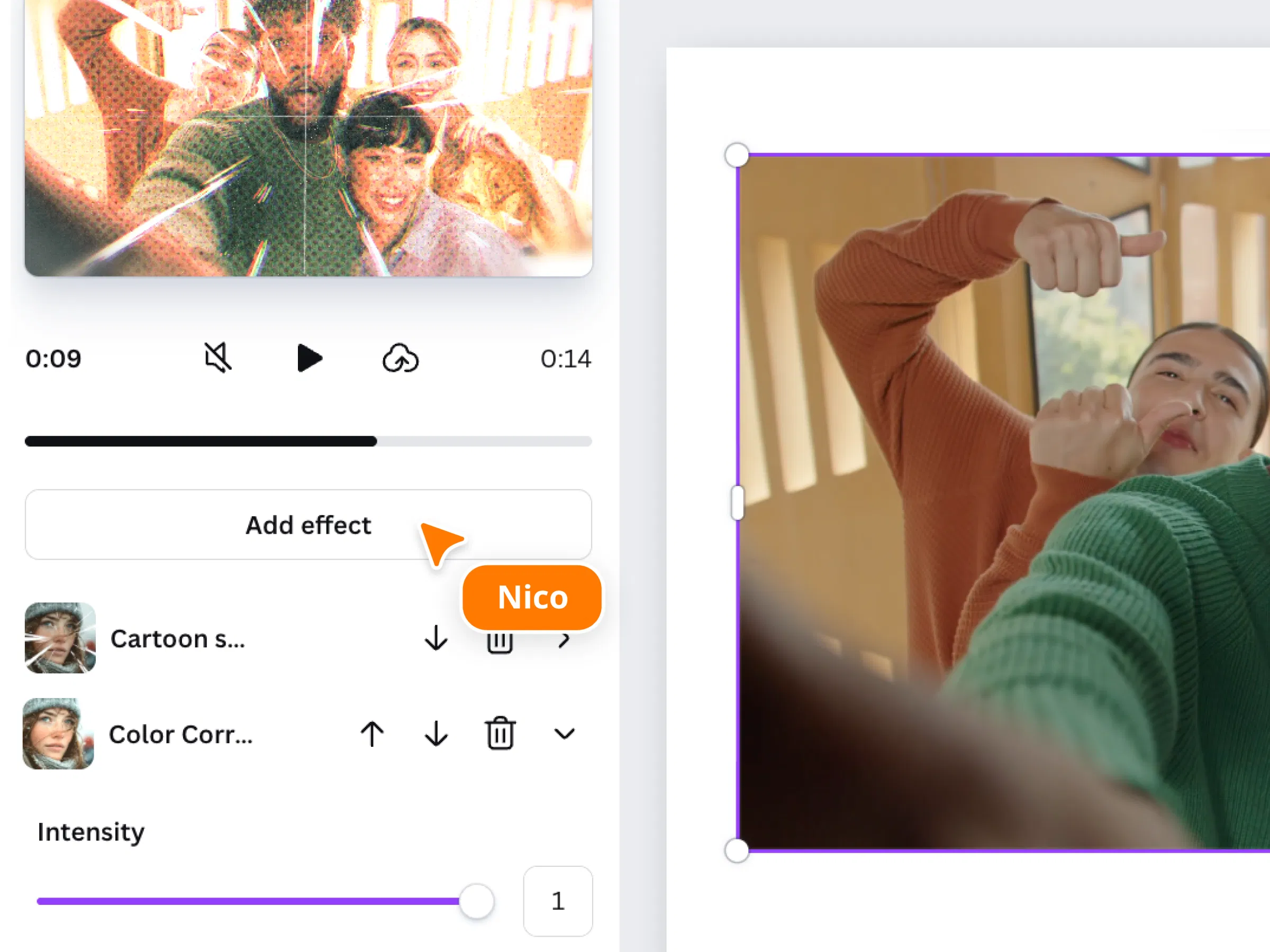Click the cloud upload icon

point(400,358)
